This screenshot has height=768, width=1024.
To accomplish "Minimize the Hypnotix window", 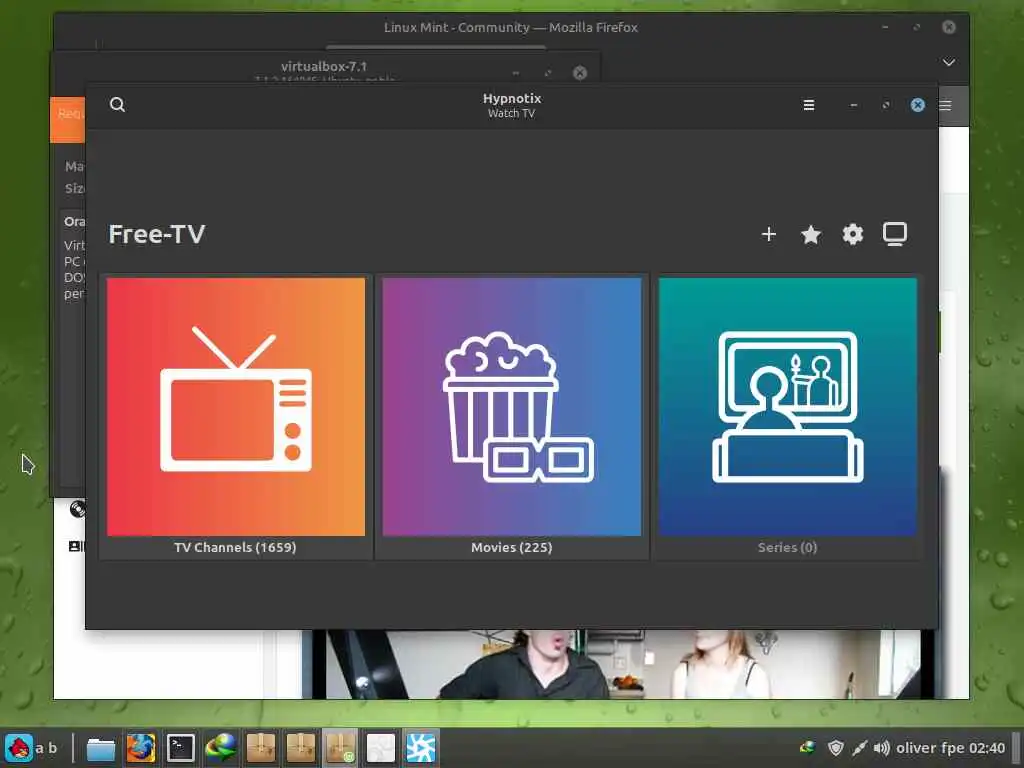I will [854, 105].
